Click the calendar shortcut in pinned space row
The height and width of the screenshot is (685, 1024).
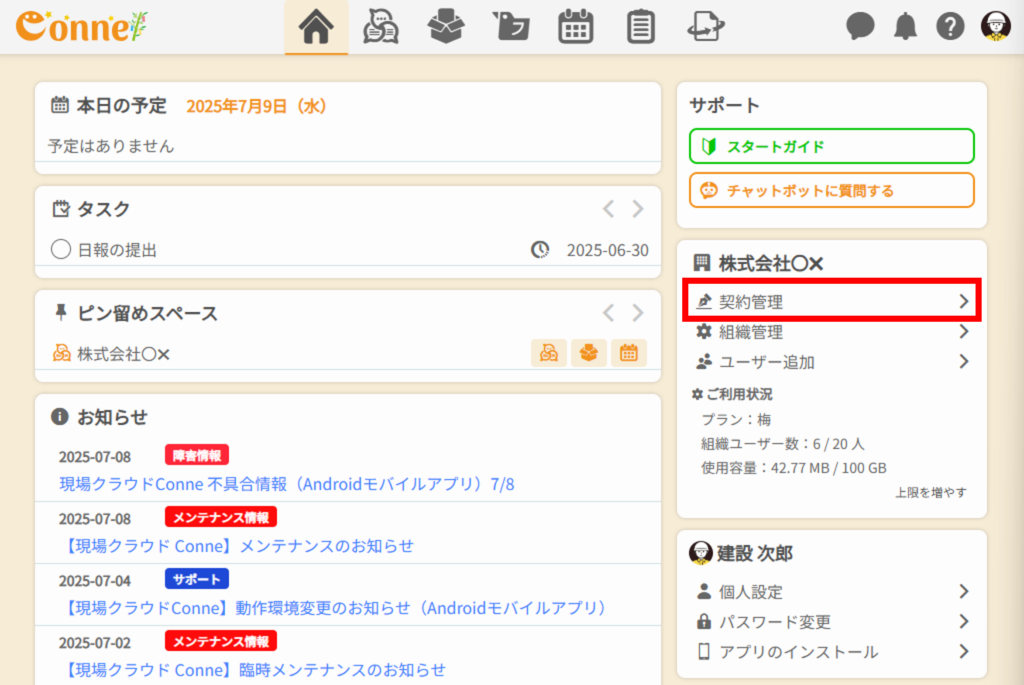(629, 353)
